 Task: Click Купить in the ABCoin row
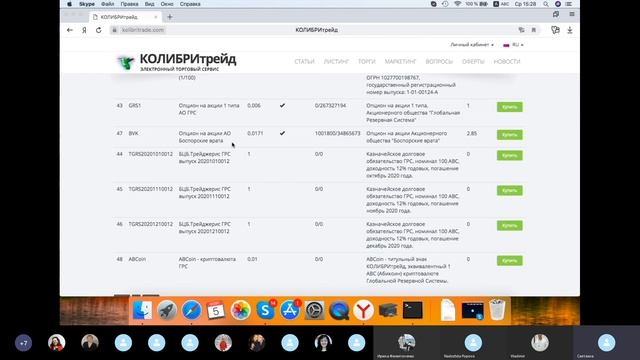point(509,261)
